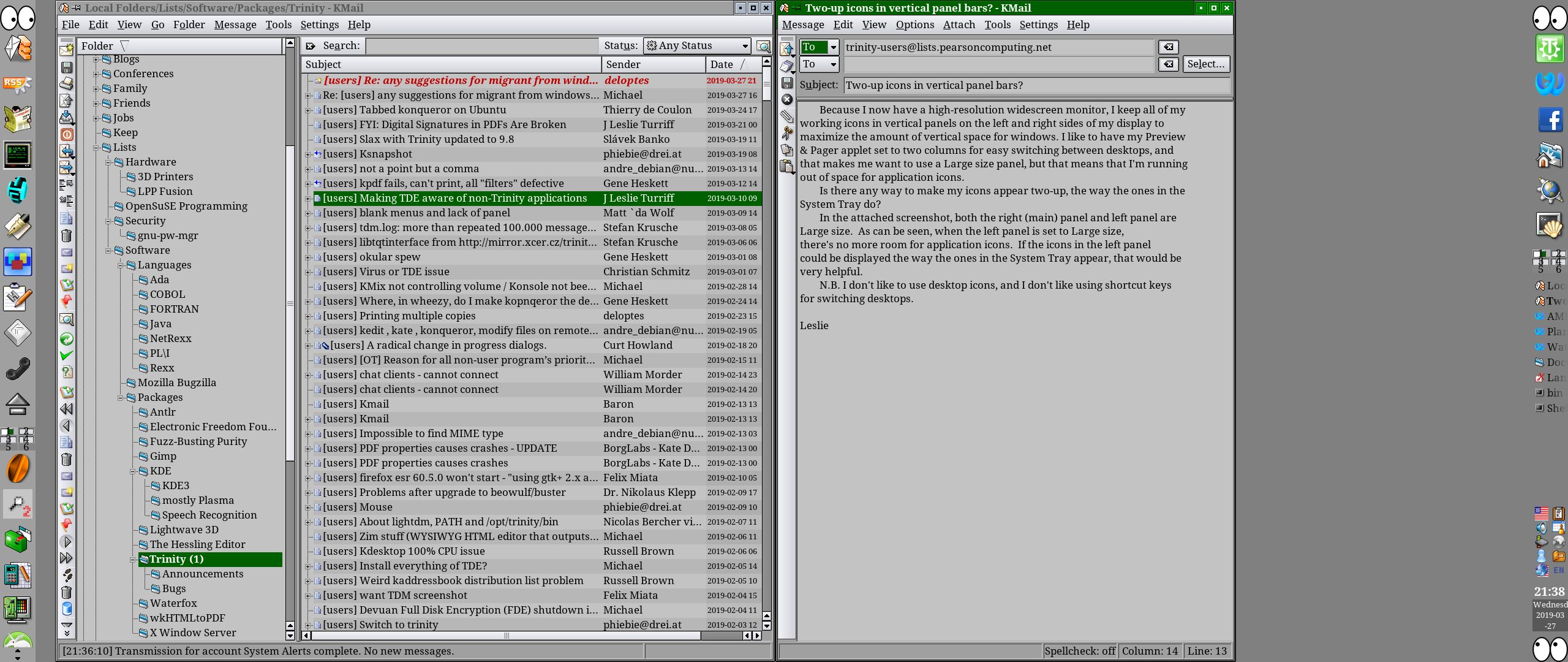
Task: Expand the Blogs folder tree node
Action: [x=96, y=59]
